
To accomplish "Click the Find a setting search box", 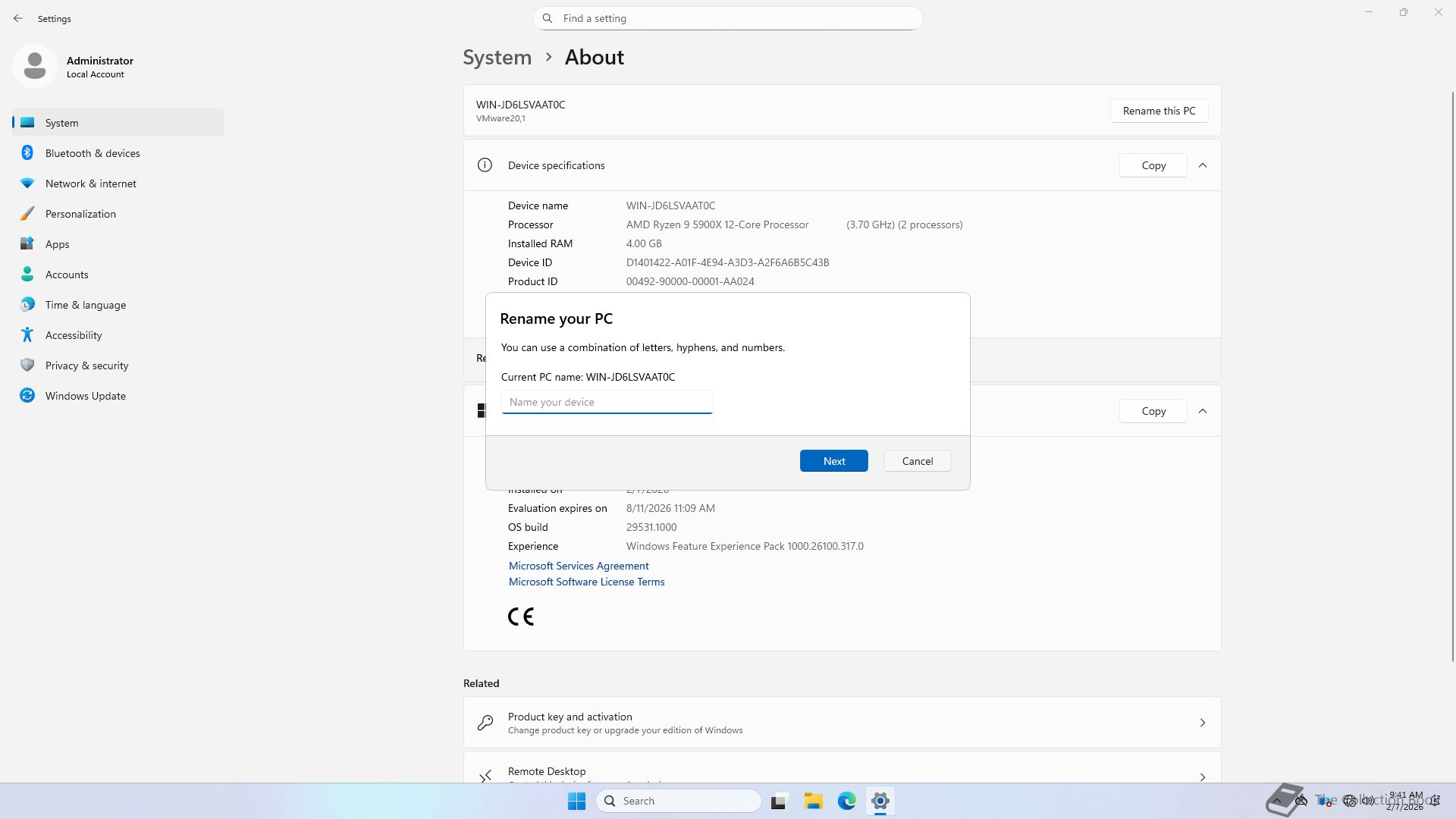I will point(728,18).
